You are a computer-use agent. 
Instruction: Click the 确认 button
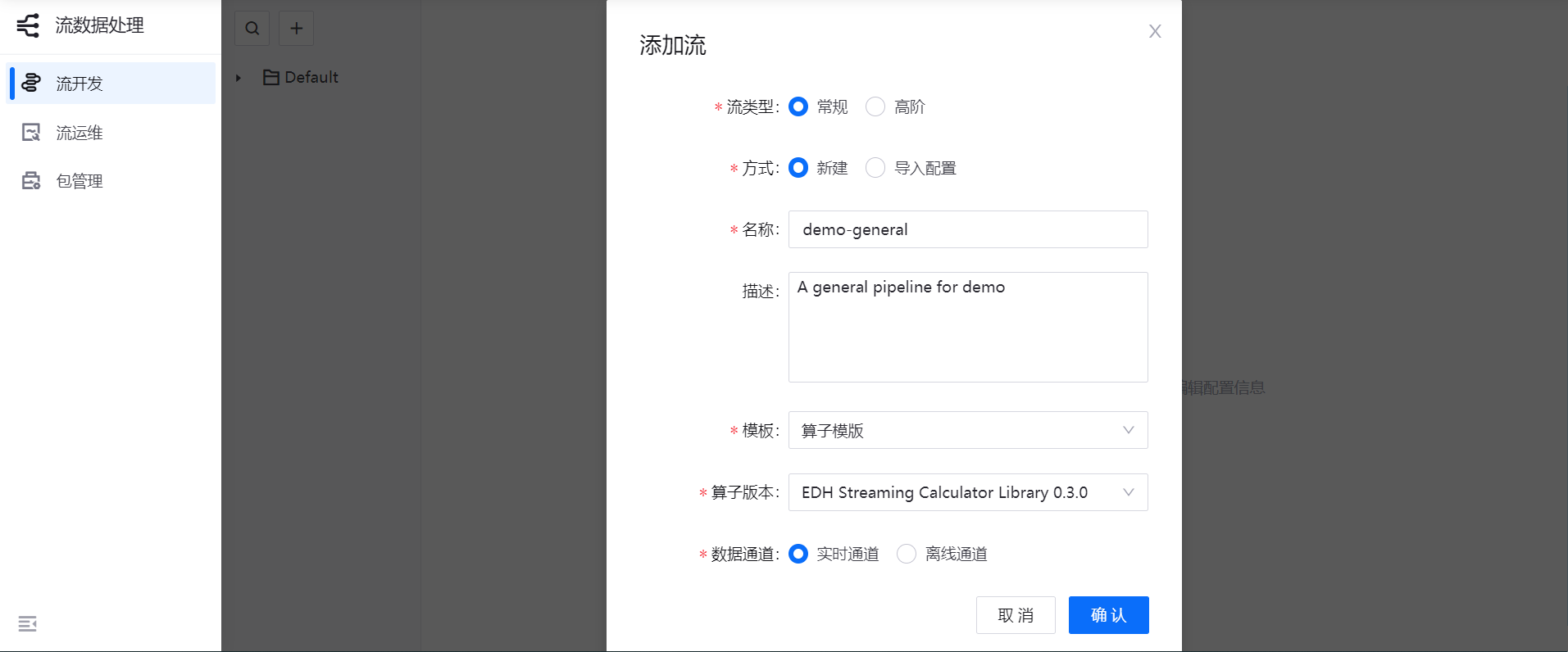[1108, 615]
